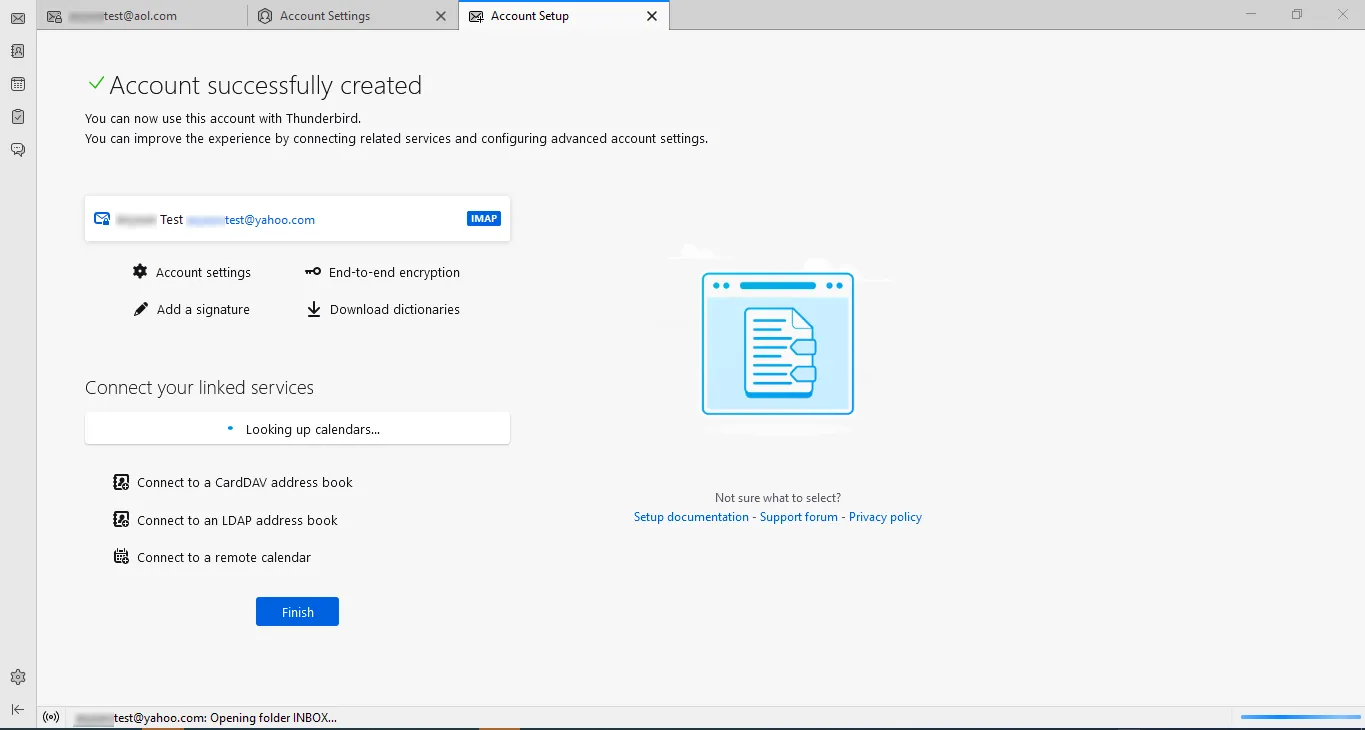Screen dimensions: 1365x730
Task: Connect to a CardDAV address book
Action: point(244,483)
